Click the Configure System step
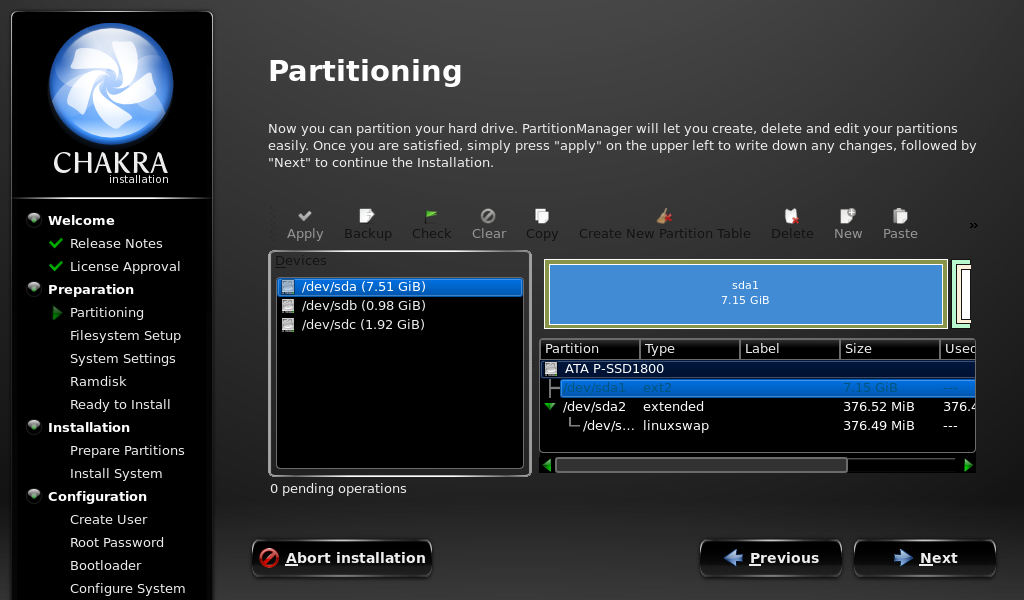 coord(127,589)
